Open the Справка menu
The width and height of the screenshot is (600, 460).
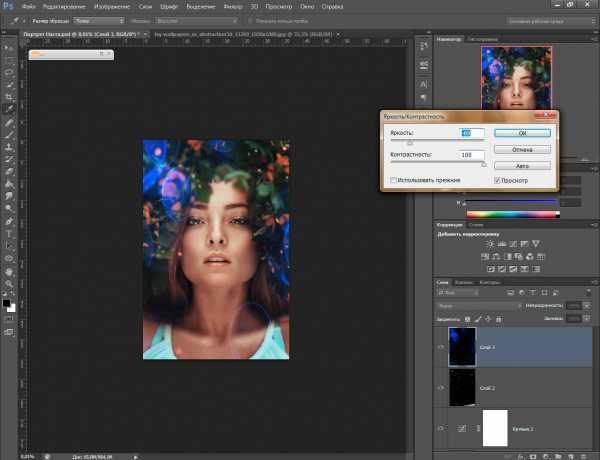coord(332,7)
